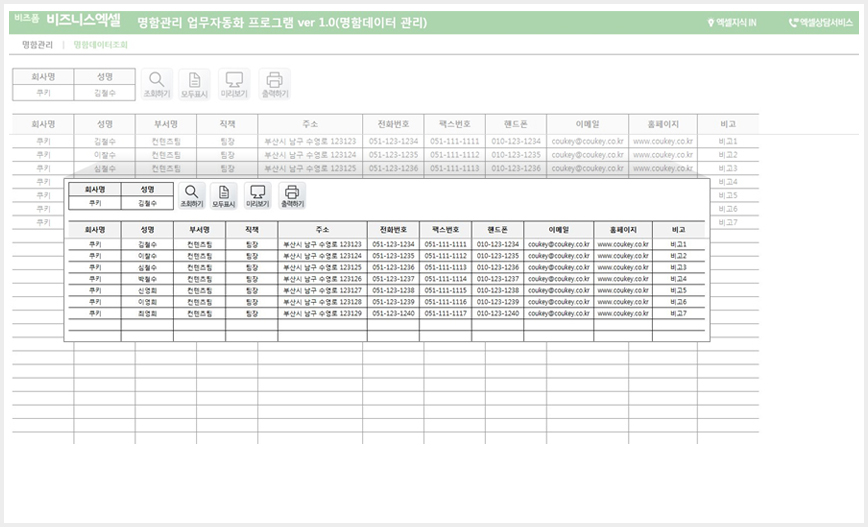Click 출력하기 printer icon in the overlay

pyautogui.click(x=292, y=196)
